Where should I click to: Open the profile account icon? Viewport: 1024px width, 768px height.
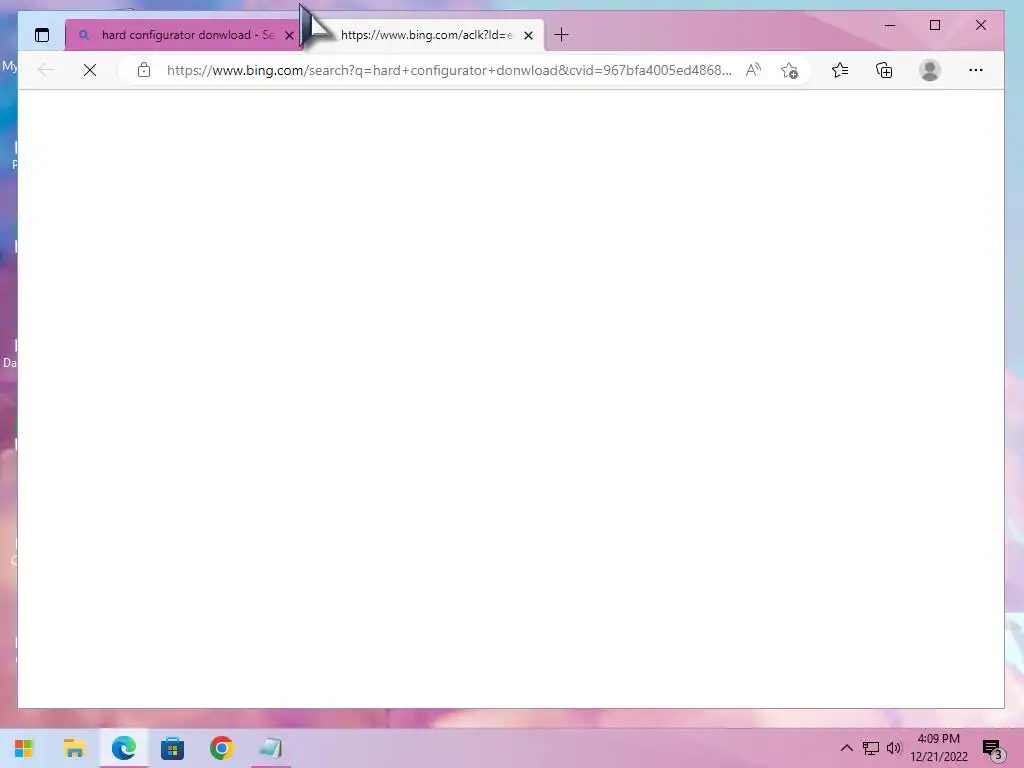pyautogui.click(x=929, y=70)
